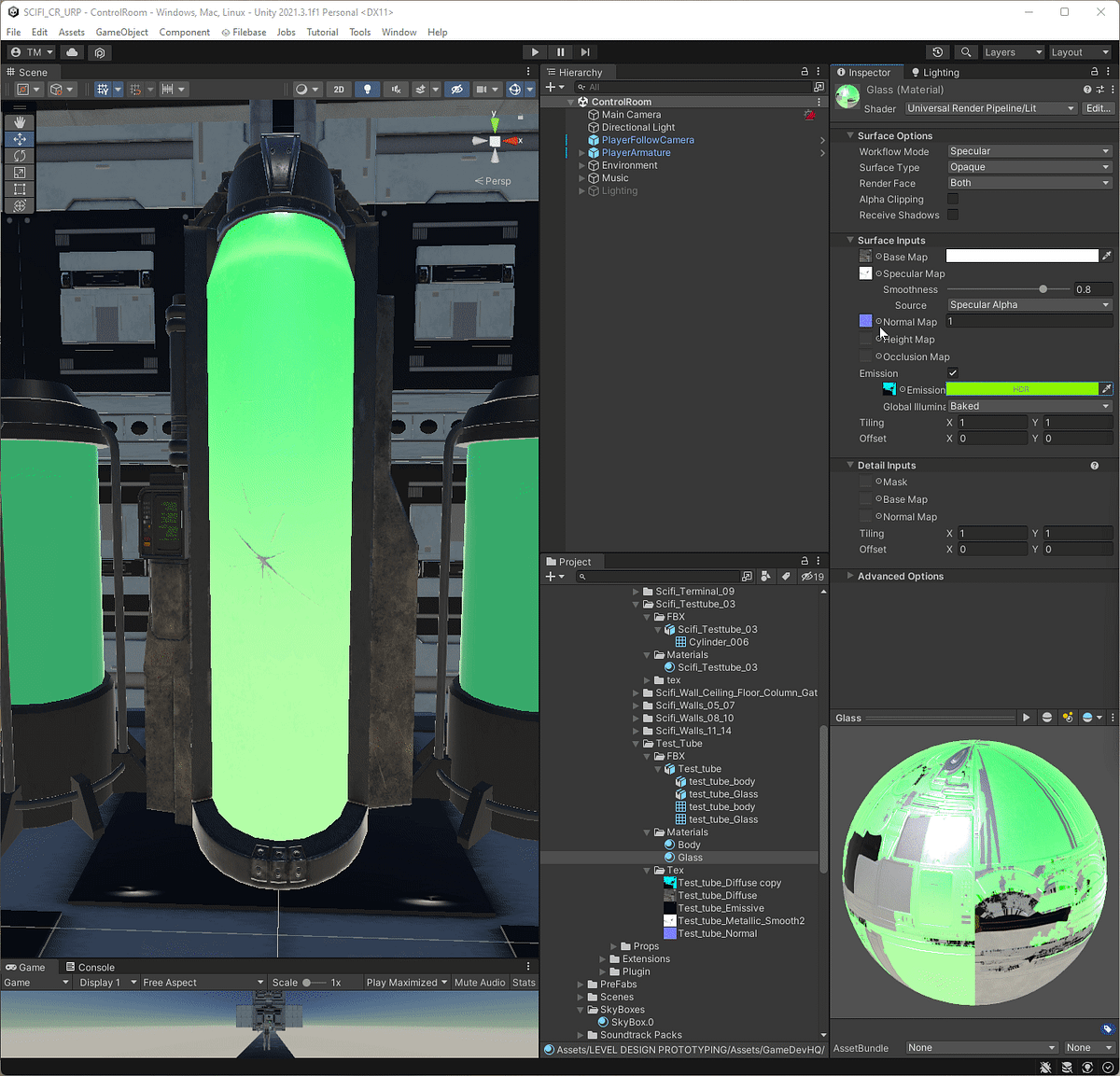
Task: Click the white Base Map color swatch
Action: 1022,256
